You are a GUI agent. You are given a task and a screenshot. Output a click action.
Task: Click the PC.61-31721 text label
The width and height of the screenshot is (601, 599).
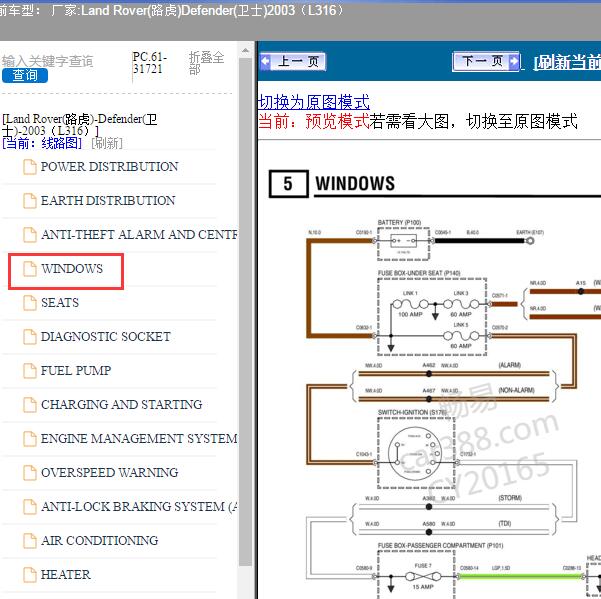click(149, 63)
